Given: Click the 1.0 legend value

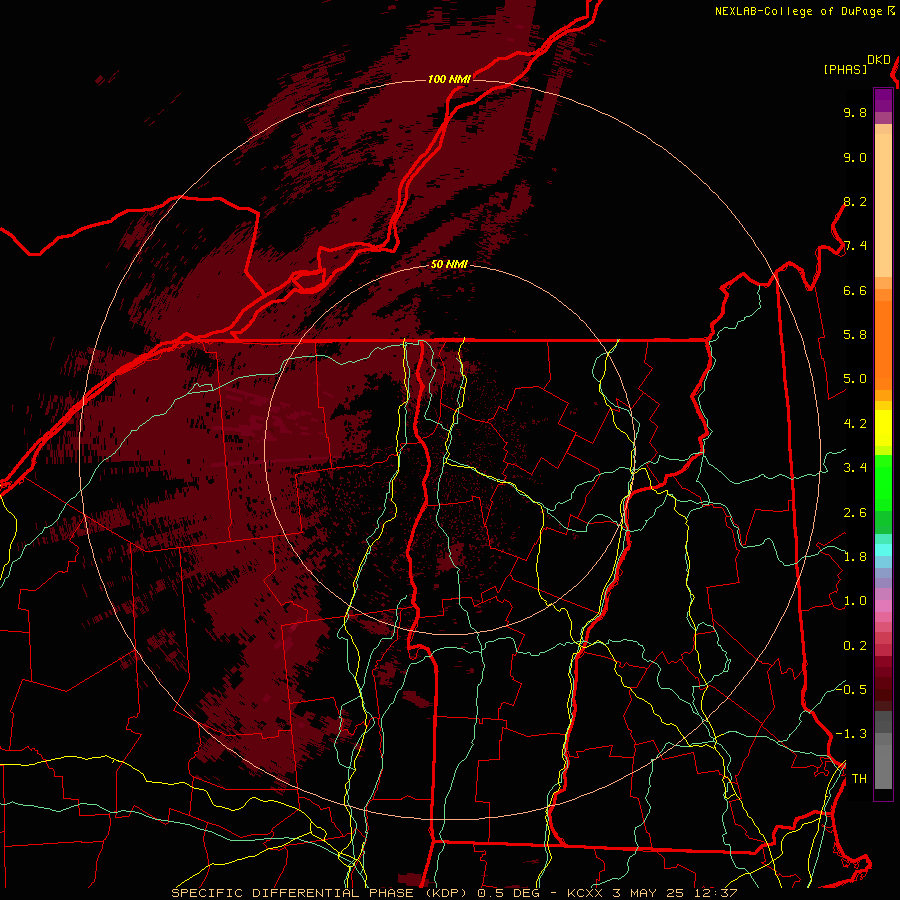Looking at the screenshot, I should point(855,601).
